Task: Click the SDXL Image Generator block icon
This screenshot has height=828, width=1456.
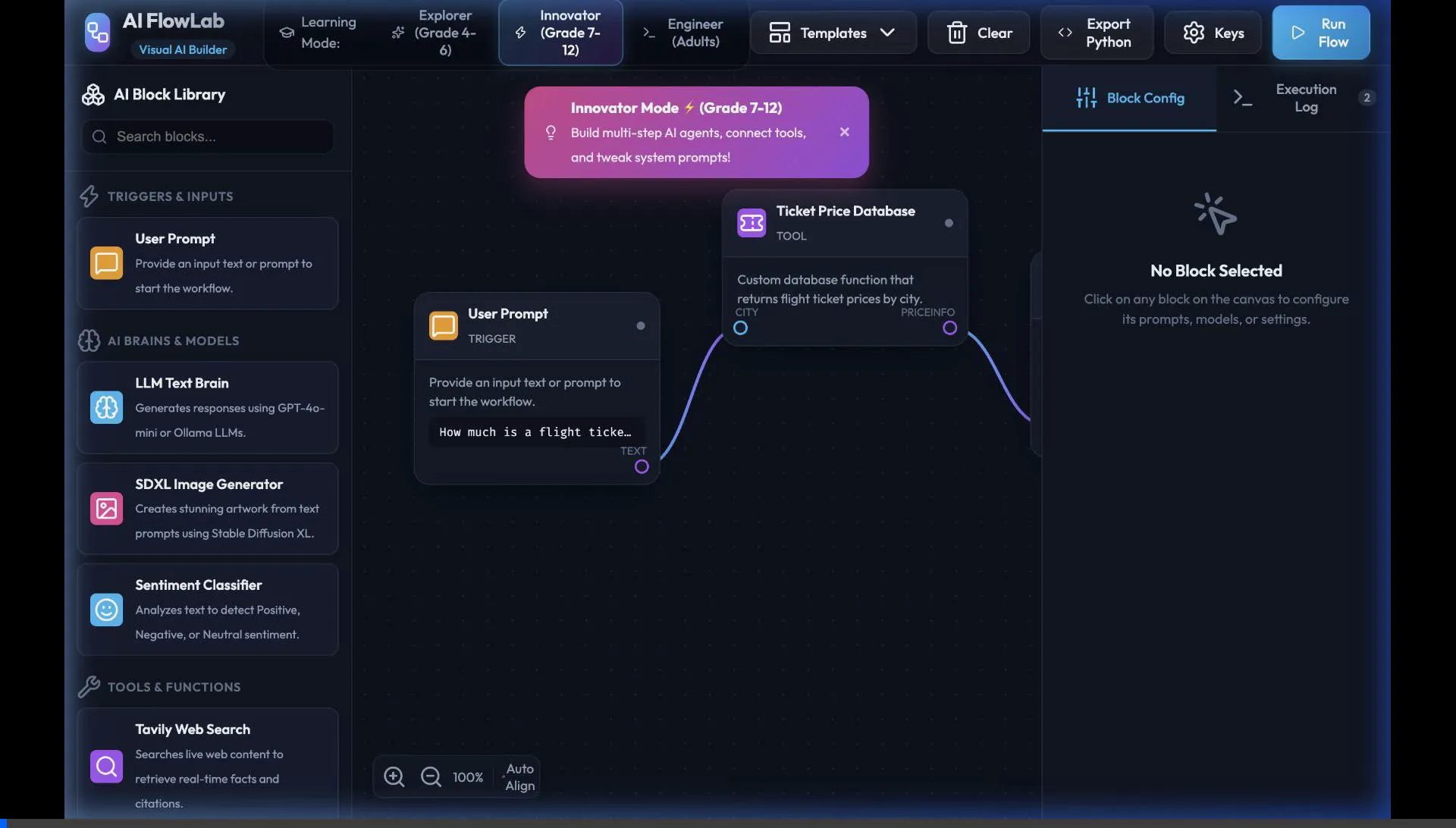Action: pyautogui.click(x=106, y=508)
